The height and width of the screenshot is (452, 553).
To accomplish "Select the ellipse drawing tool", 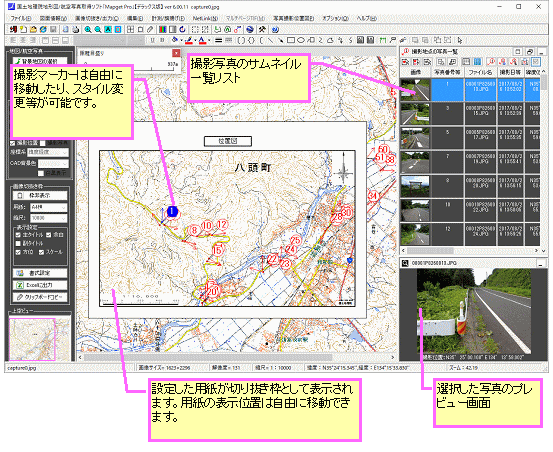I will 301,40.
